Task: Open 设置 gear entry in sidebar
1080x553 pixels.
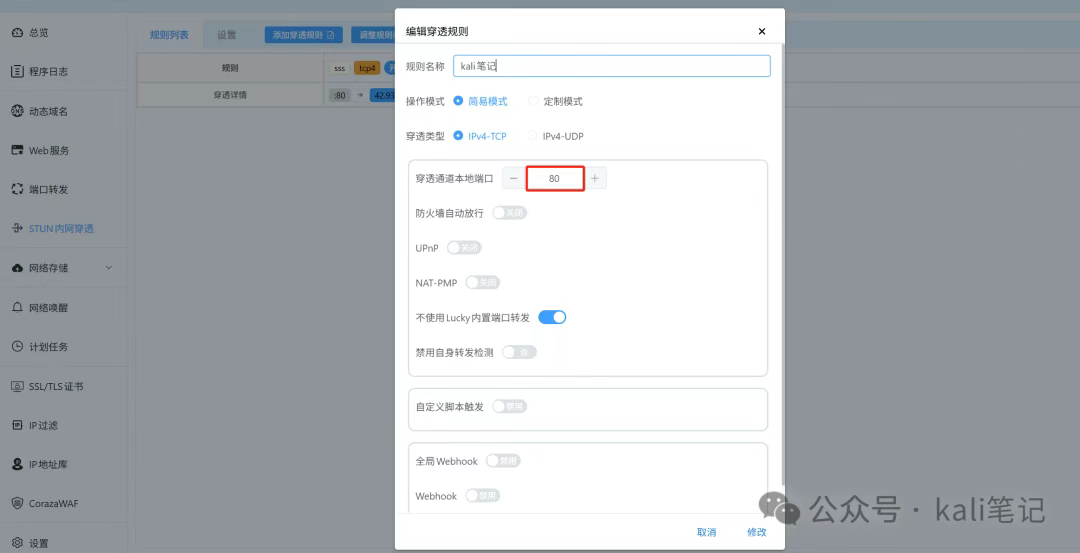Action: point(17,543)
